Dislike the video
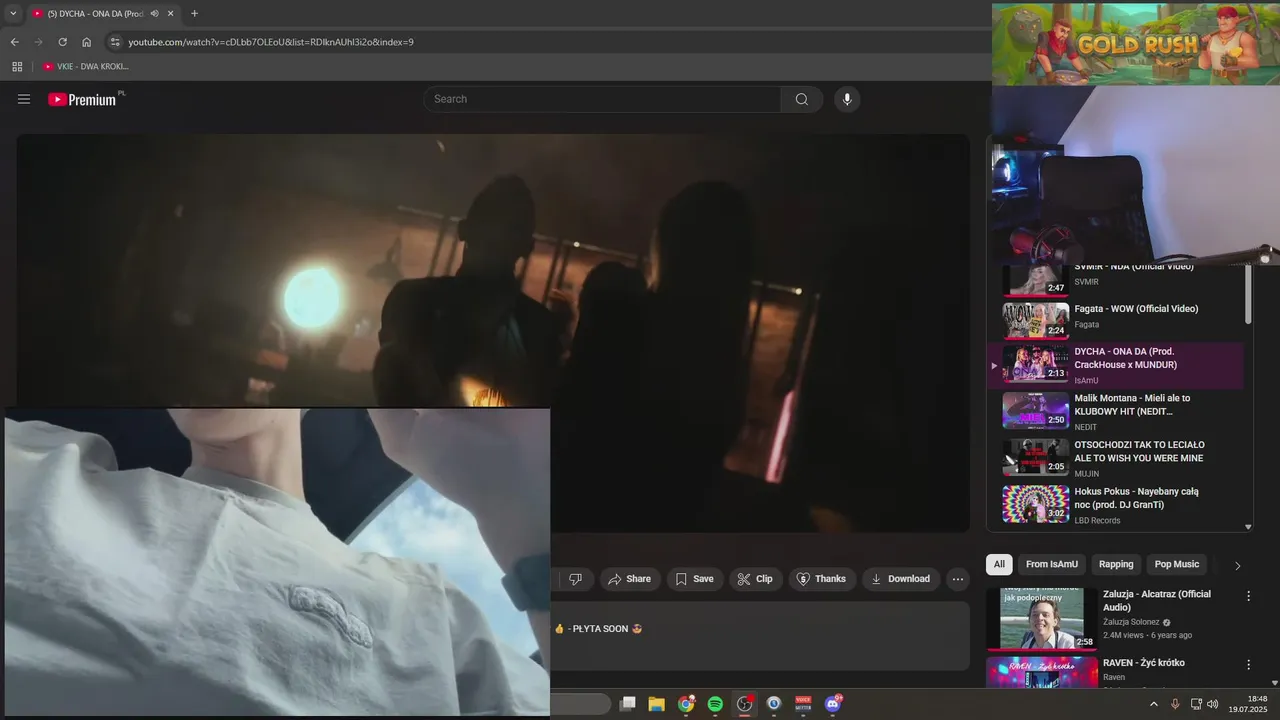Viewport: 1280px width, 720px height. point(575,579)
